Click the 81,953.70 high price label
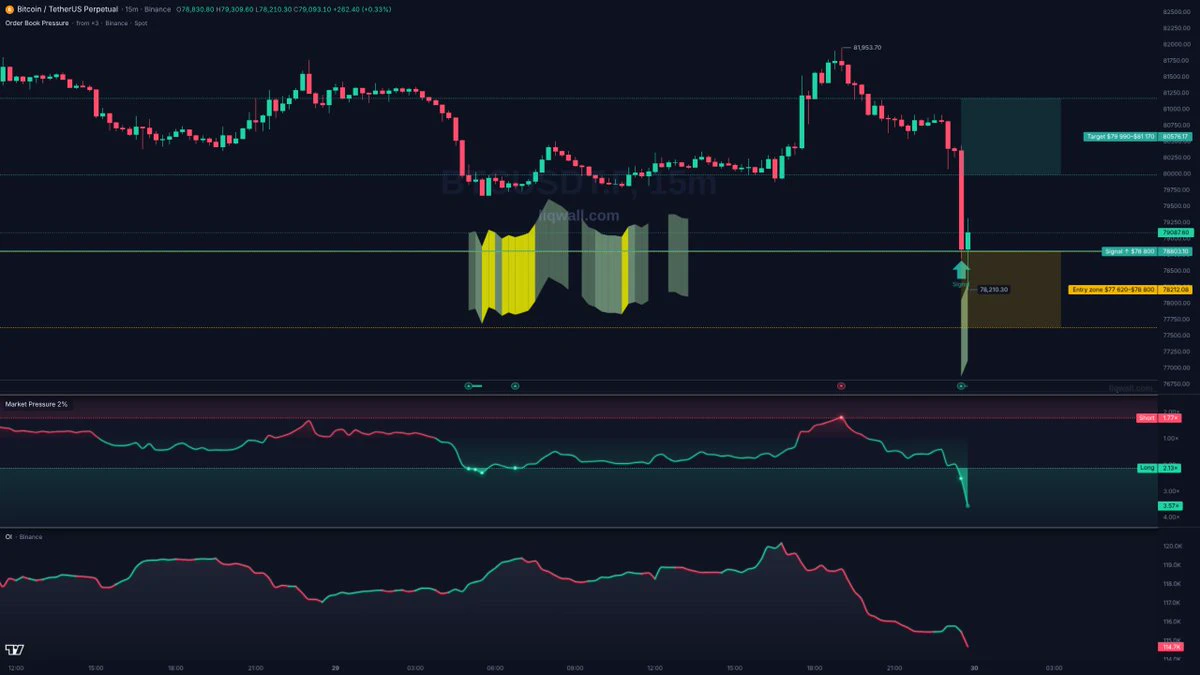Image resolution: width=1200 pixels, height=675 pixels. pos(867,48)
